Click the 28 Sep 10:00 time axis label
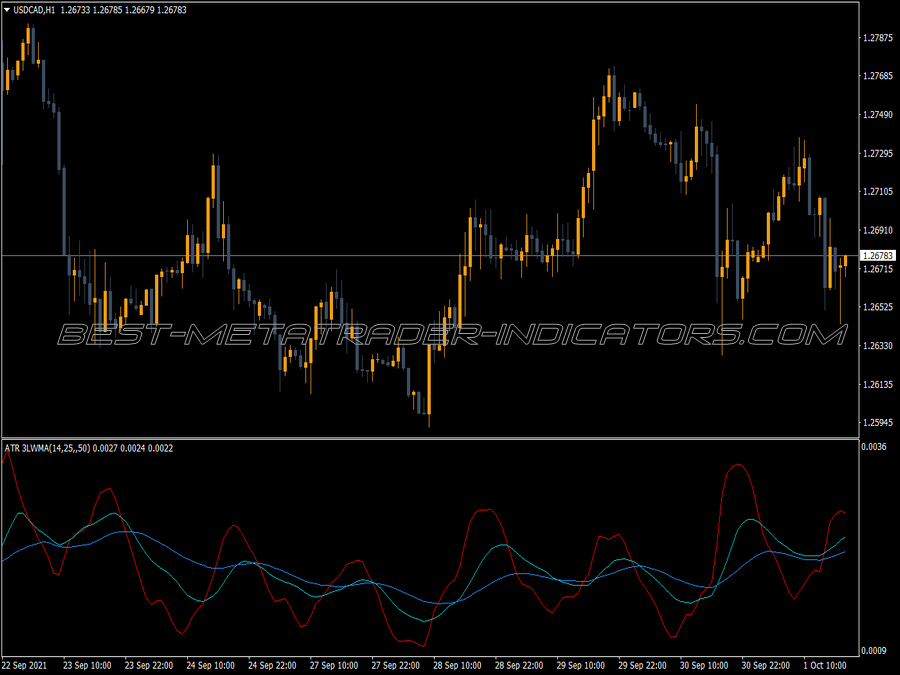The width and height of the screenshot is (900, 675). [x=457, y=665]
